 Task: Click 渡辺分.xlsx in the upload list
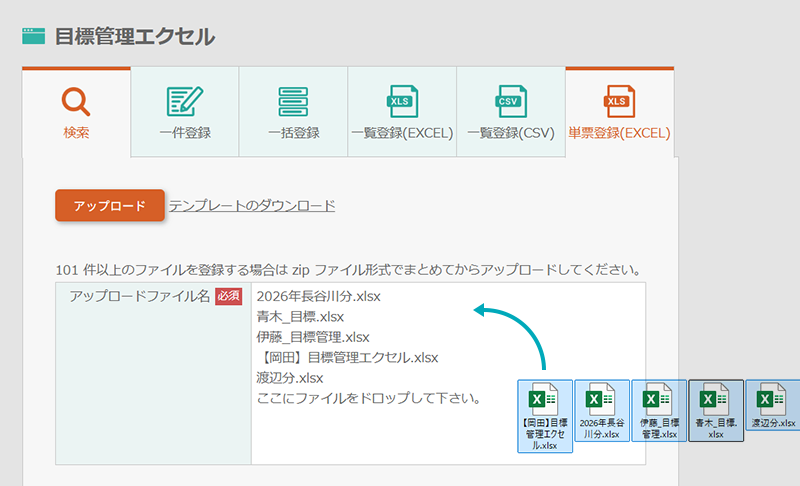(x=290, y=378)
